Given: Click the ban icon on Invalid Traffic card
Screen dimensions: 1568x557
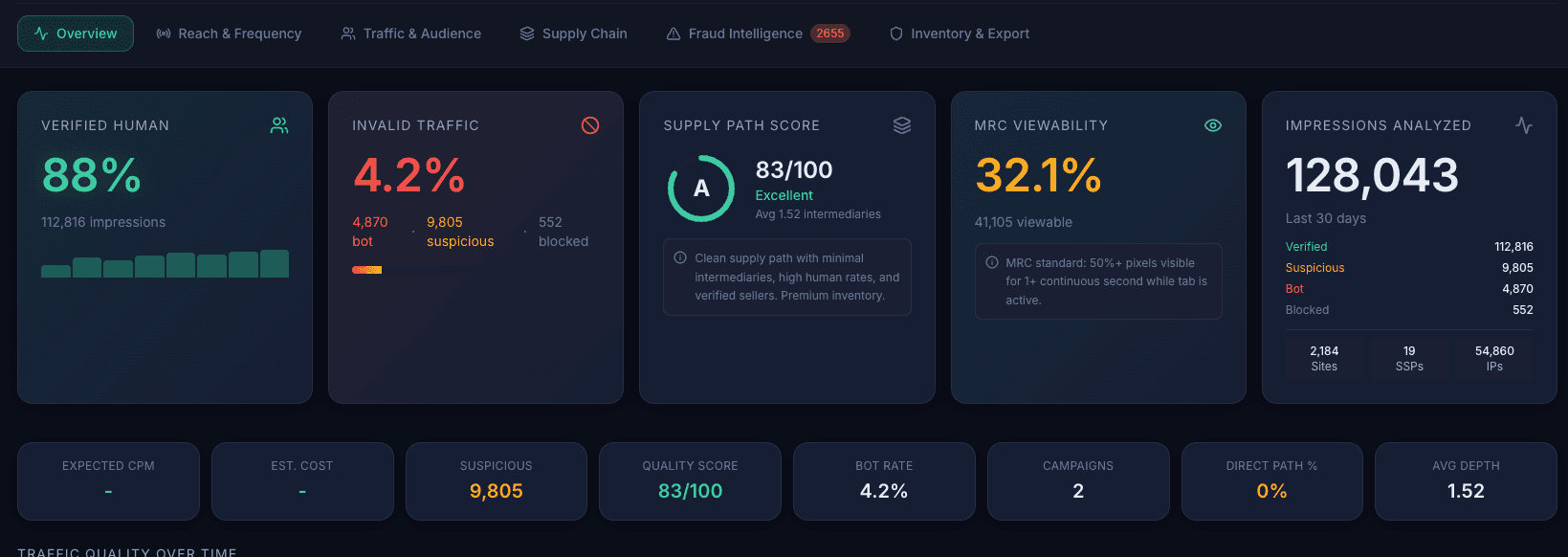Looking at the screenshot, I should coord(590,125).
